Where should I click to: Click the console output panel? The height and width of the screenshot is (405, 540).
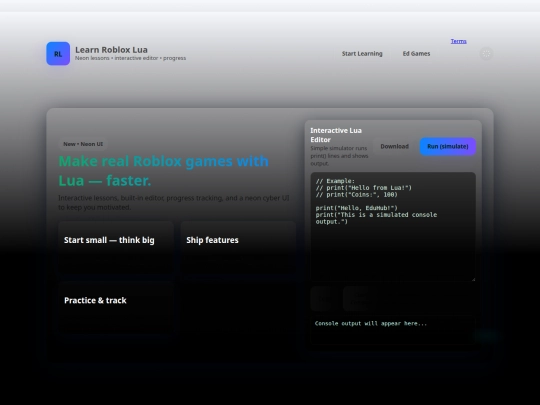coord(393,330)
